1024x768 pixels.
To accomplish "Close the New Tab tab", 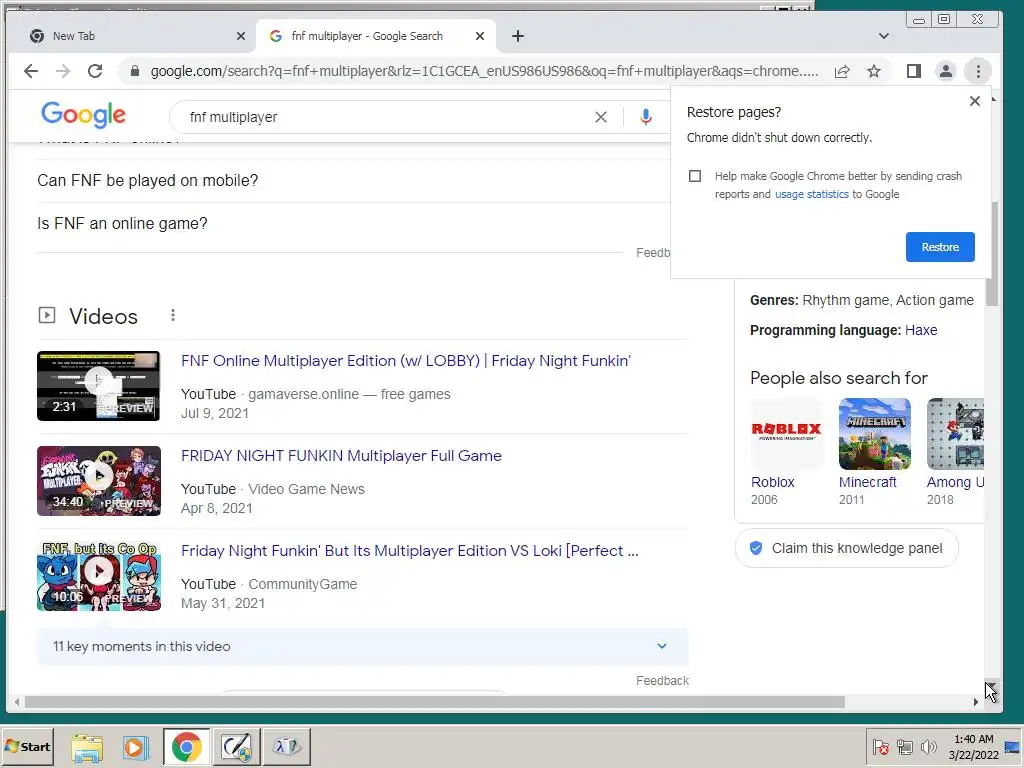I will pos(241,36).
